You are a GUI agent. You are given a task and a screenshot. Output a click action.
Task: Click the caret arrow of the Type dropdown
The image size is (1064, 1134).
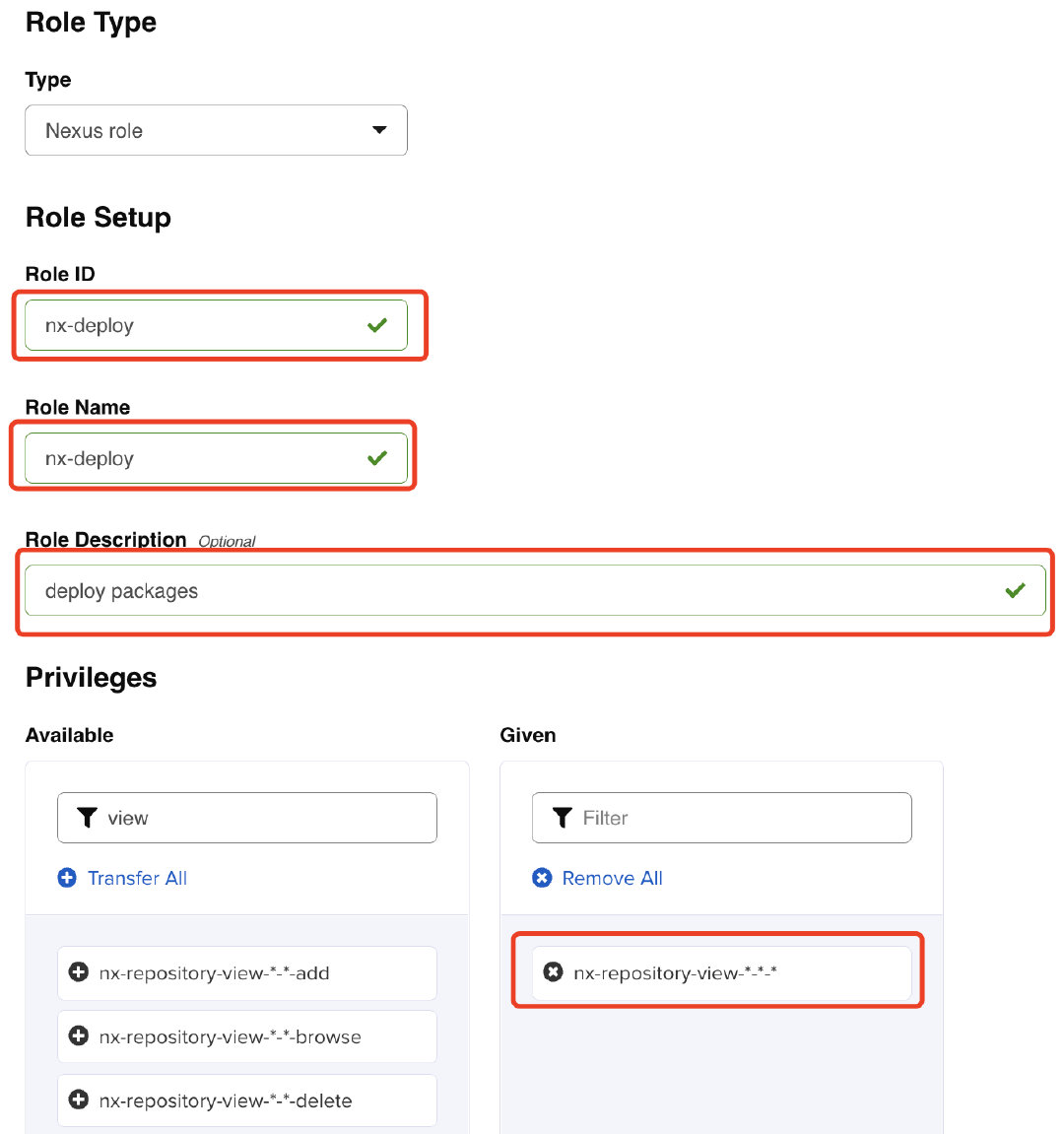tap(379, 130)
